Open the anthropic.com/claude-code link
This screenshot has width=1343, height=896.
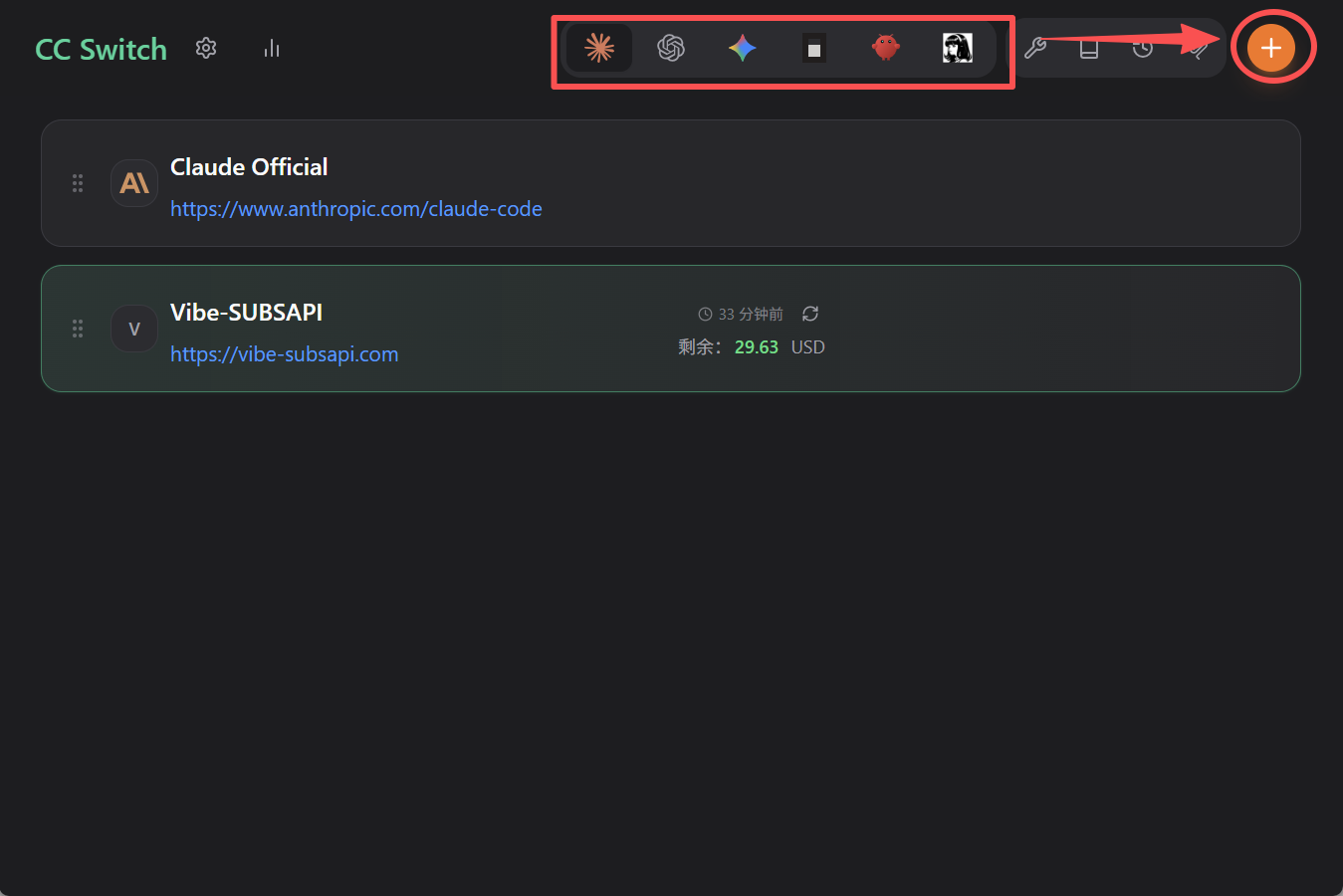356,209
